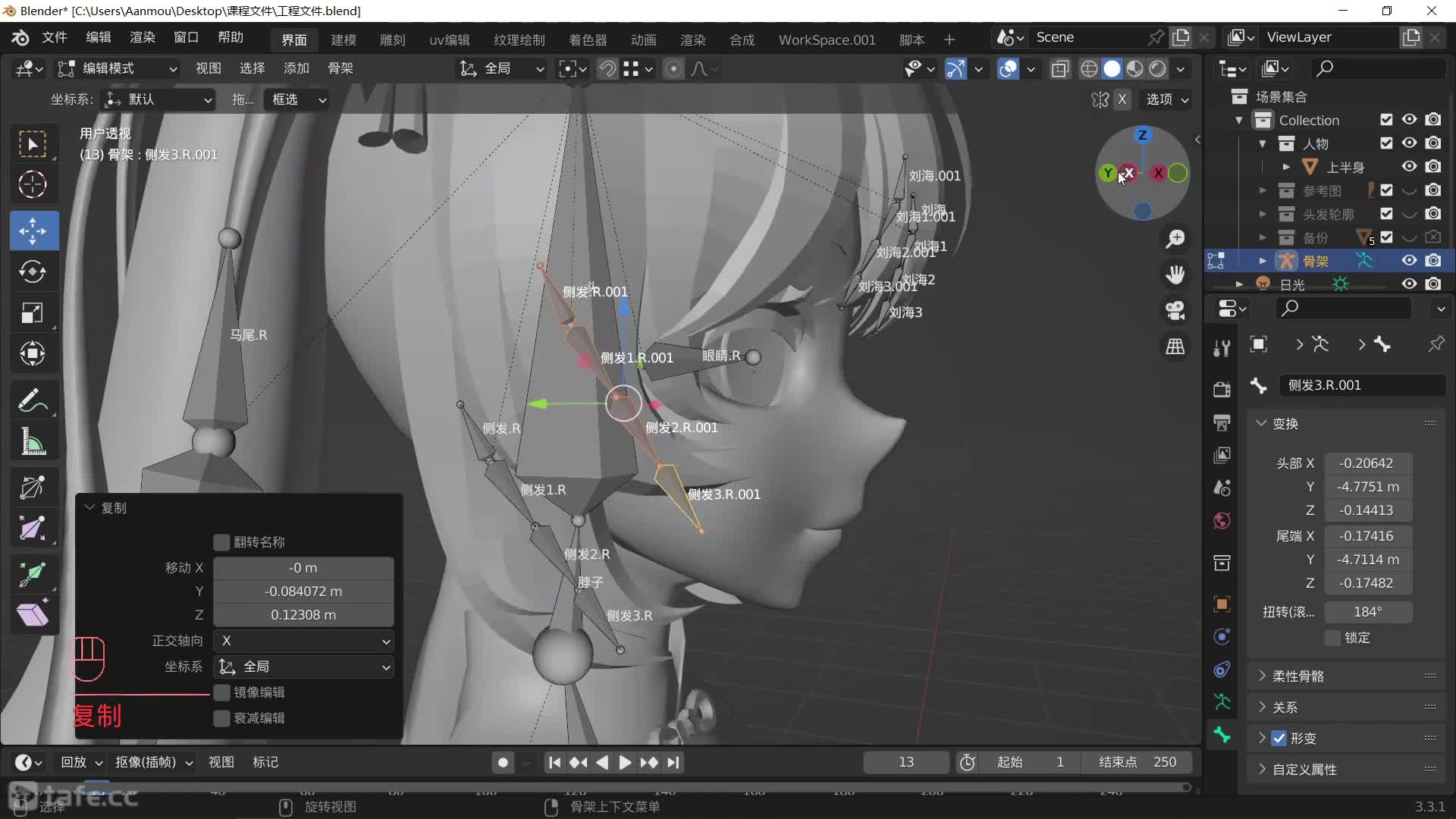The image size is (1456, 819).
Task: Enable the 衰减编辑 checkbox
Action: click(x=221, y=718)
